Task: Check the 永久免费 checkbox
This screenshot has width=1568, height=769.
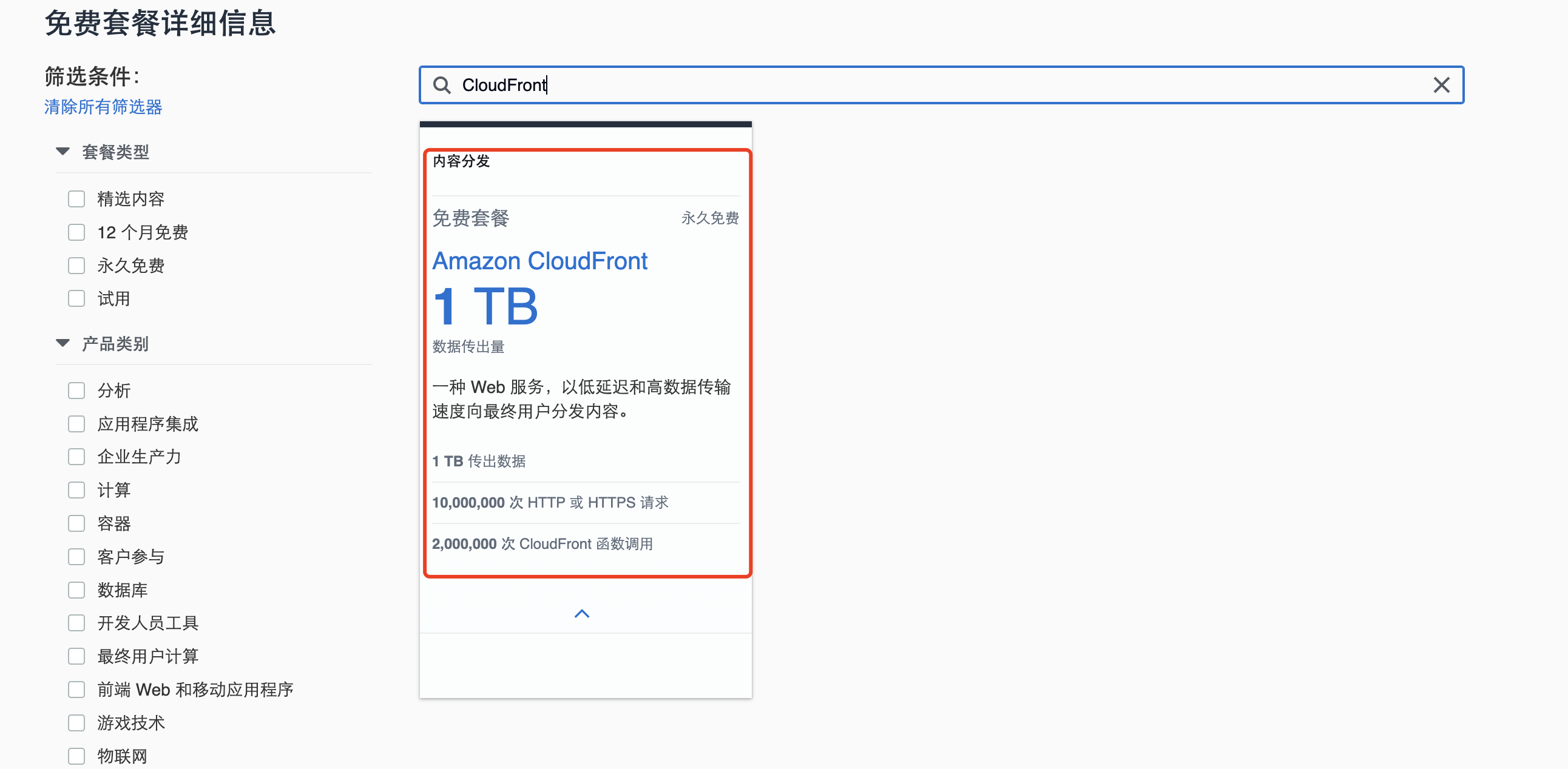Action: 76,266
